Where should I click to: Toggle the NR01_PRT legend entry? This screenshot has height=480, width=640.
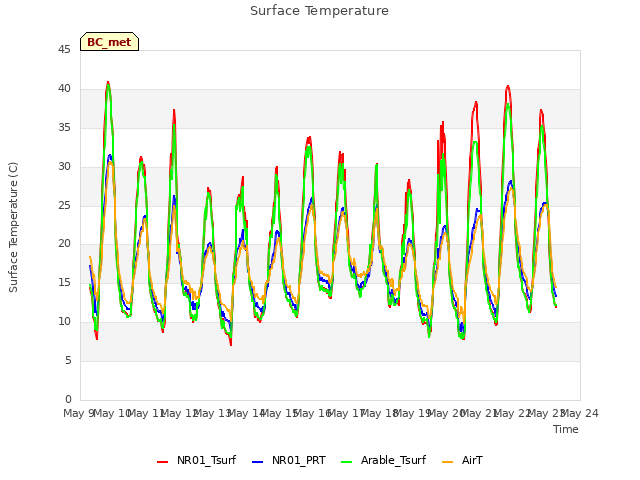(x=289, y=460)
